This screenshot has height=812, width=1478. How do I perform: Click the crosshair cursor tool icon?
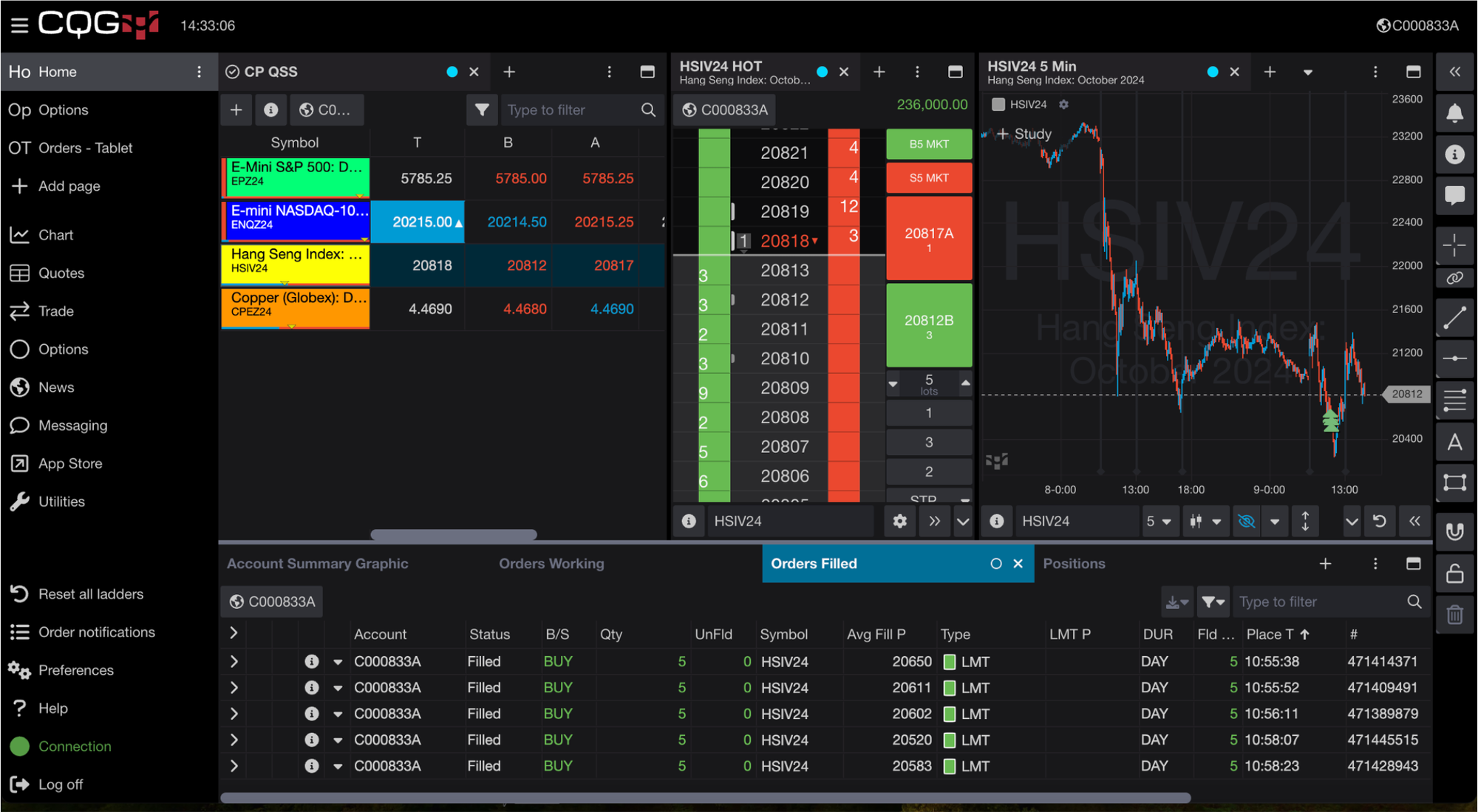(x=1454, y=245)
